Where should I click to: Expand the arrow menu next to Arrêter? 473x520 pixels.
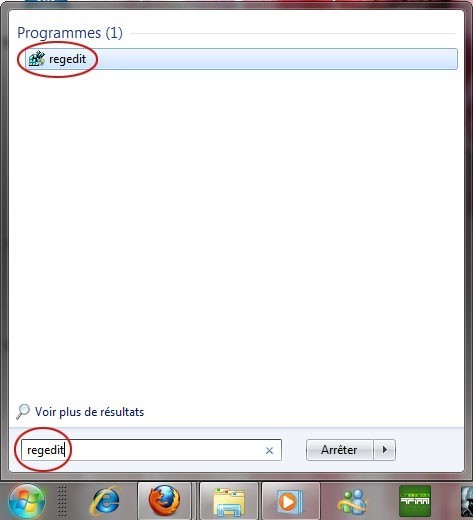click(x=385, y=450)
